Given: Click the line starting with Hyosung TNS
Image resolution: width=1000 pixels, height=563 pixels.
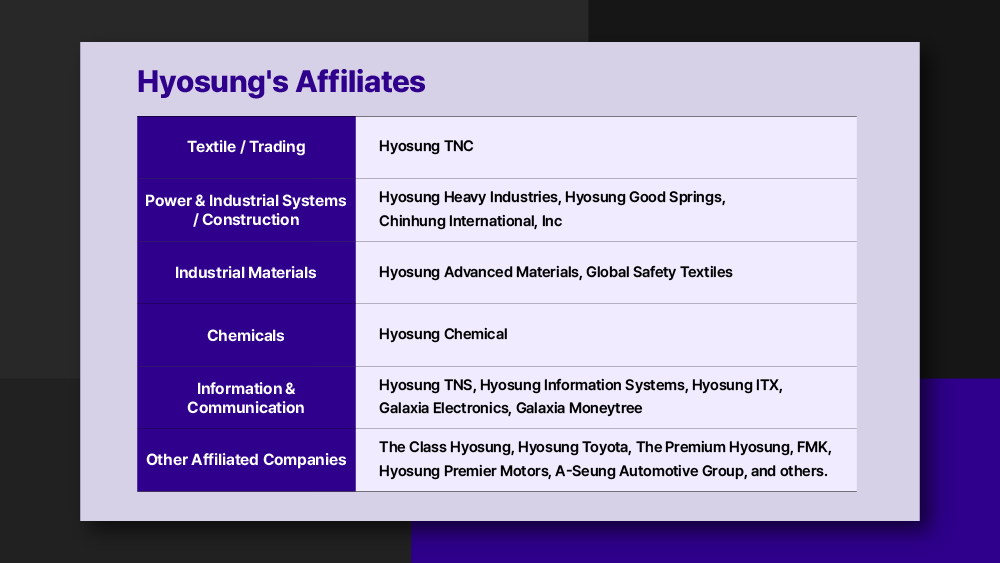Looking at the screenshot, I should pyautogui.click(x=580, y=385).
